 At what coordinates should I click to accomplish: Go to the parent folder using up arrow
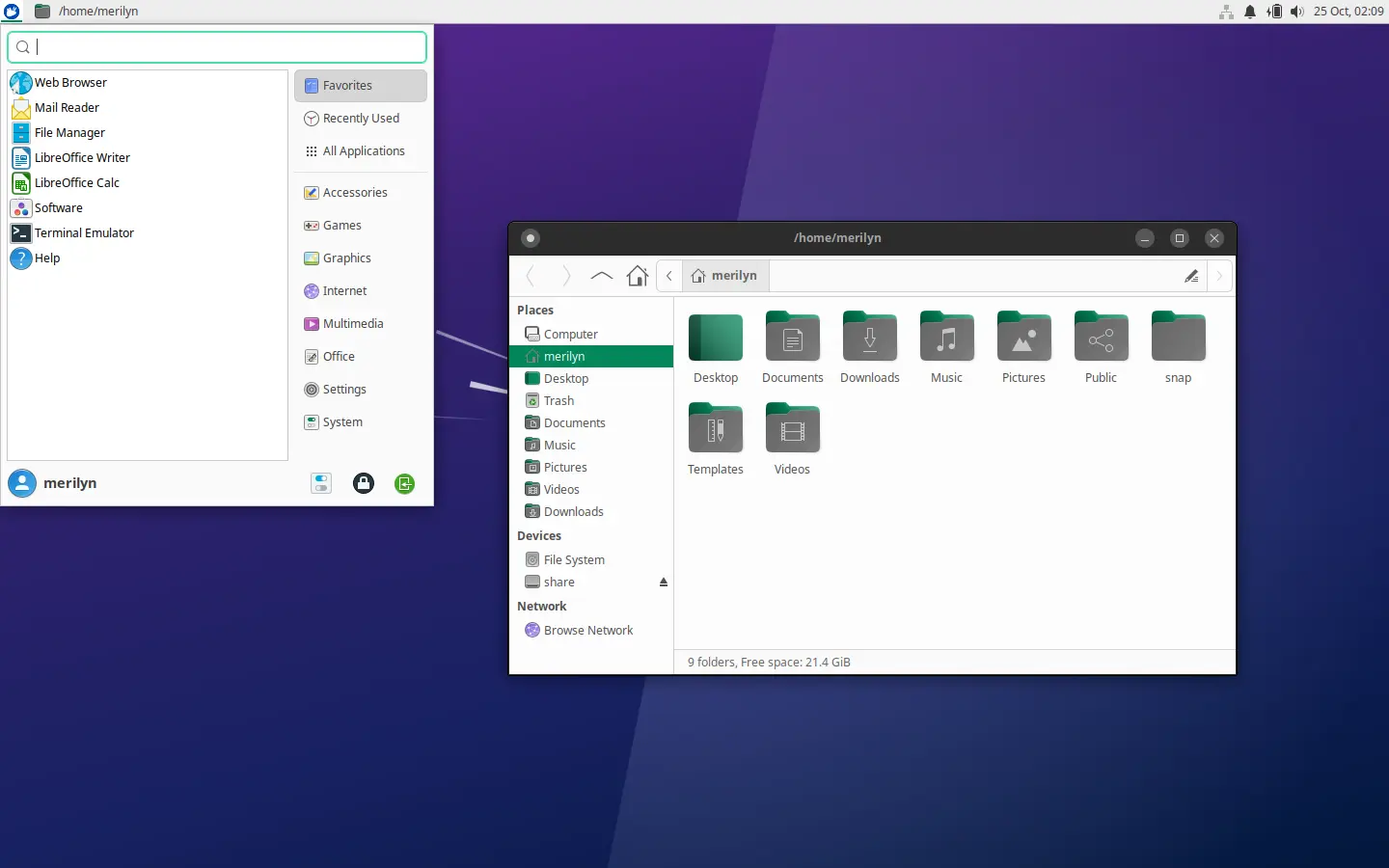(x=601, y=276)
